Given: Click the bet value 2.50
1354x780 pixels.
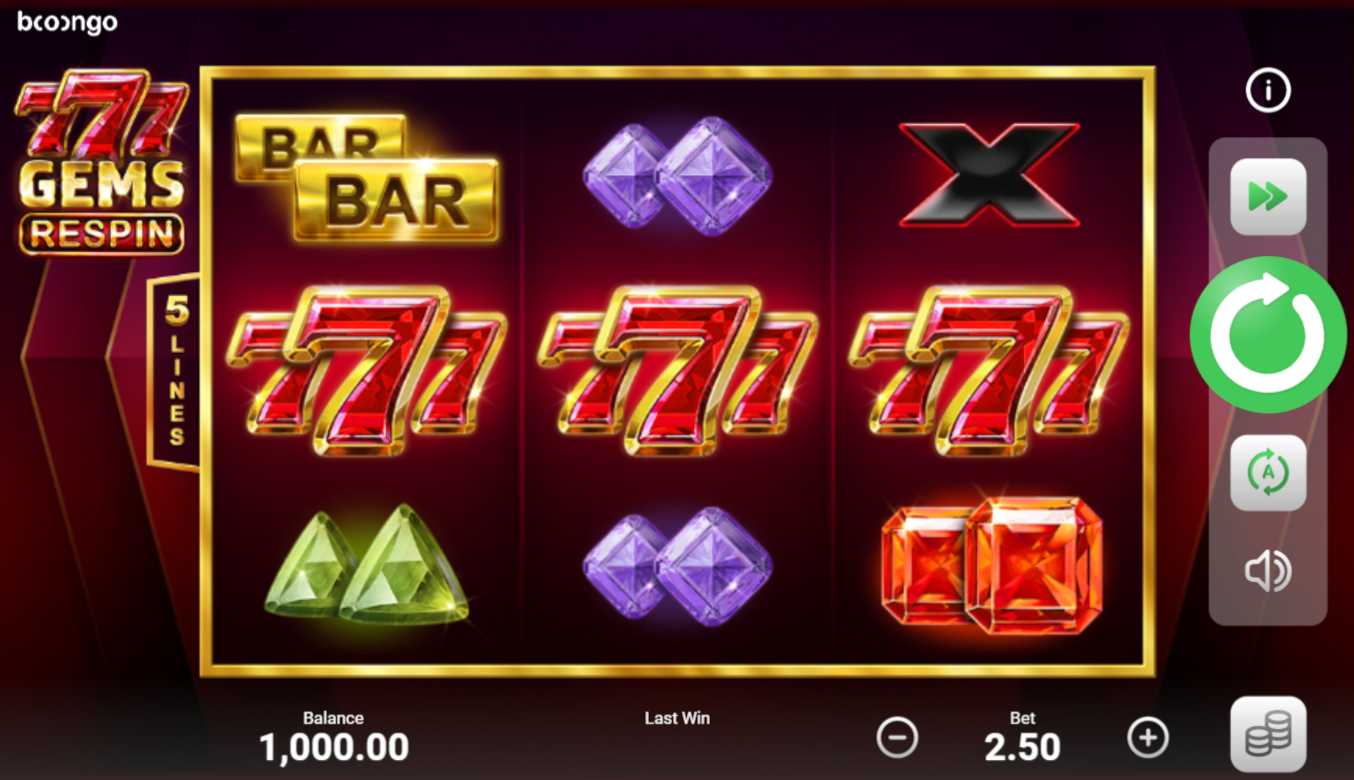Looking at the screenshot, I should (x=1022, y=747).
